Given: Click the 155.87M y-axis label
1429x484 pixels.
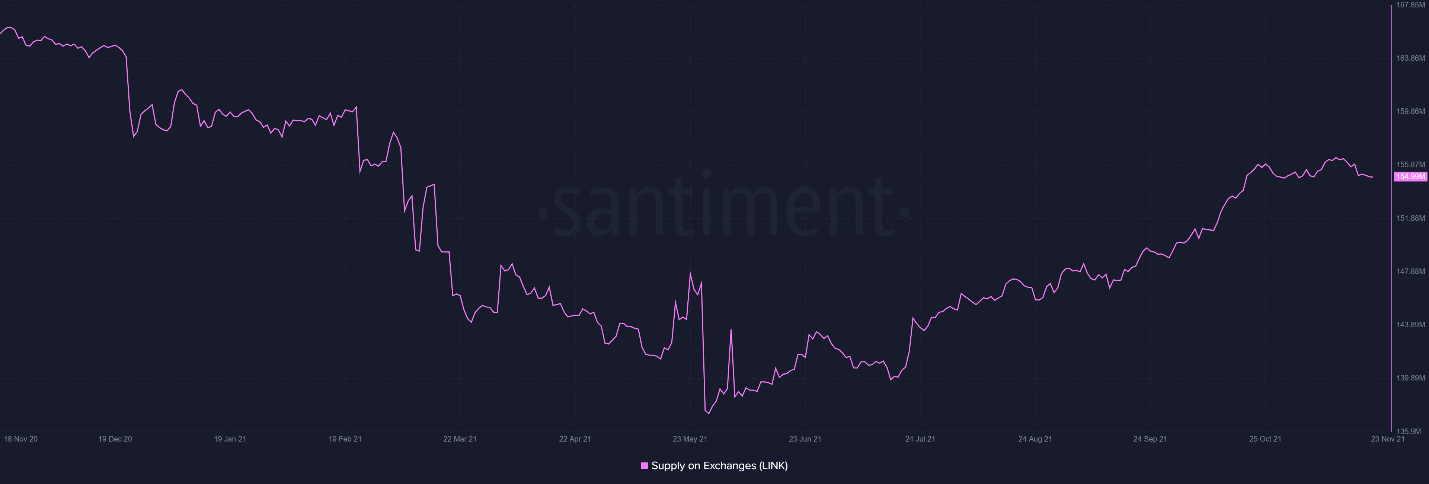Looking at the screenshot, I should coord(1411,164).
